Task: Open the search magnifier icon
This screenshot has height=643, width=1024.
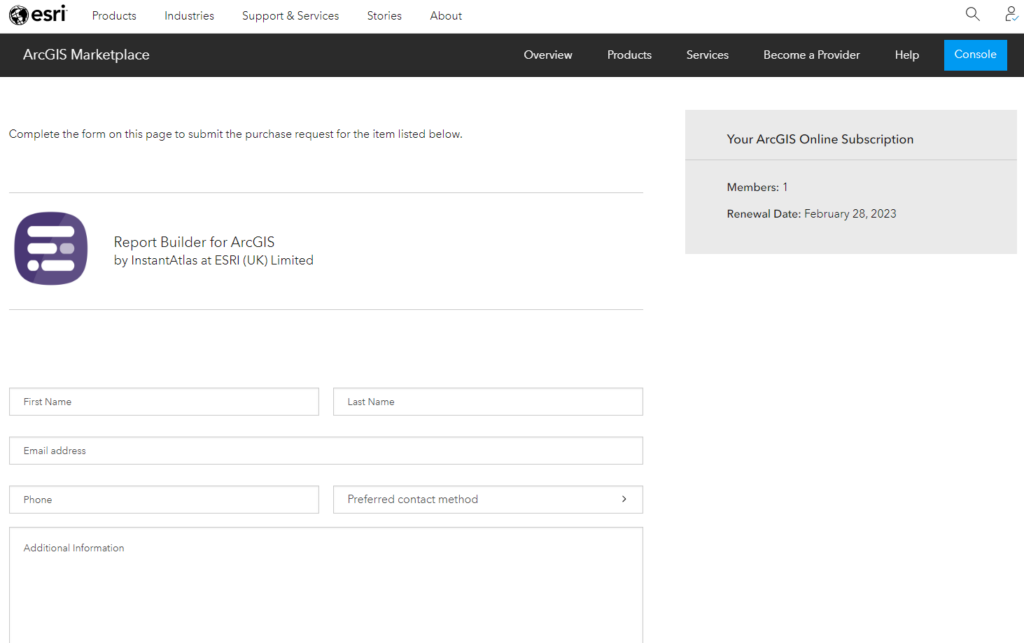Action: point(972,14)
